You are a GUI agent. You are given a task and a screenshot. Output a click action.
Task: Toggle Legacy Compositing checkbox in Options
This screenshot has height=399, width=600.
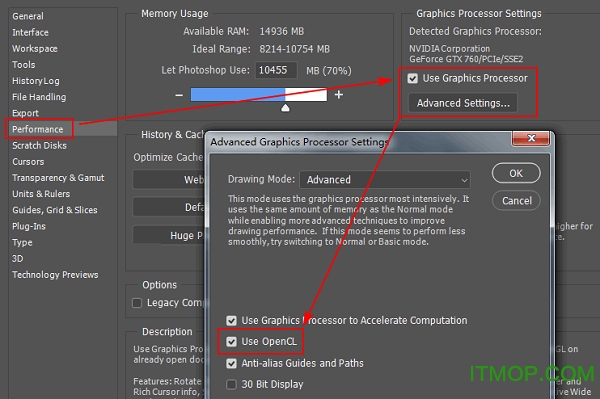click(137, 303)
